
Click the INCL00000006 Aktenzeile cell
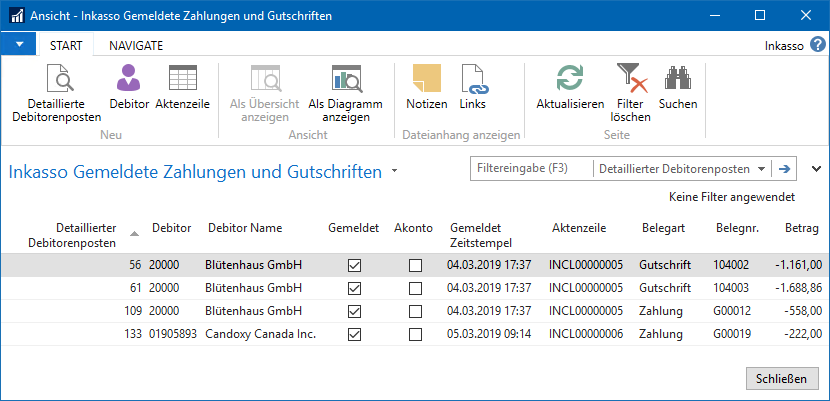586,334
